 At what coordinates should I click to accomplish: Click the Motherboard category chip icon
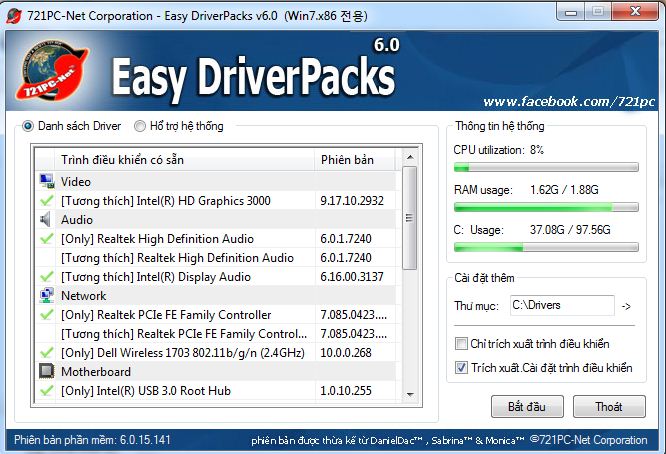[47, 371]
